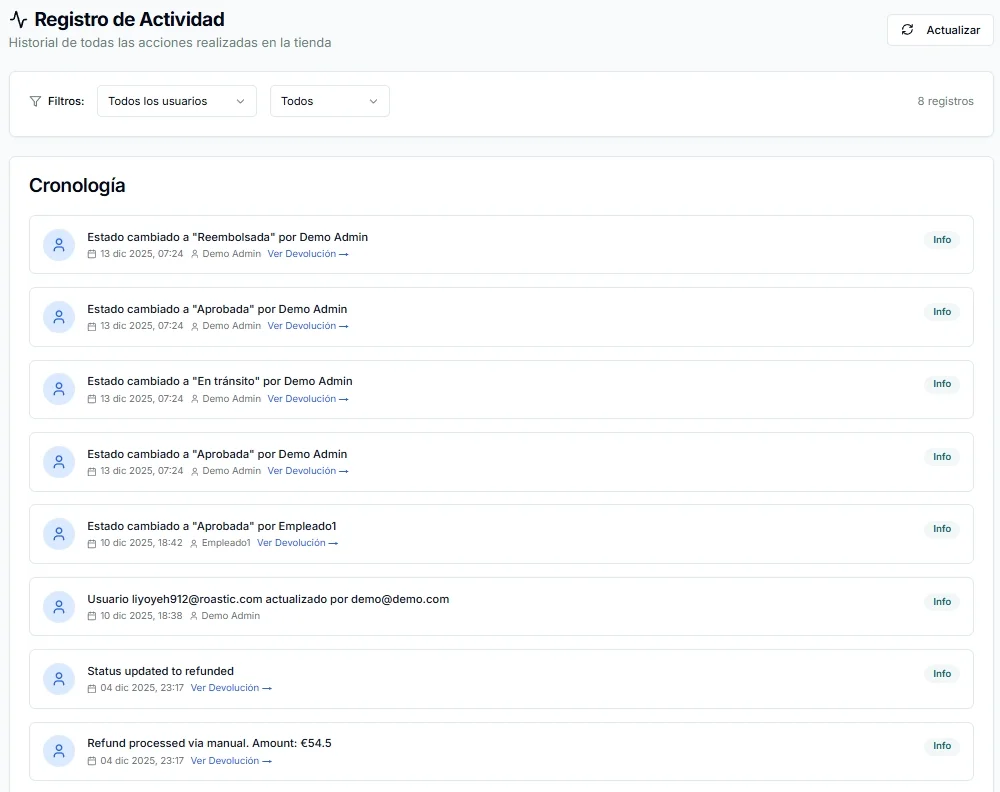Click the Info badge on the liyoyeh912 entry
Screen dimensions: 1000x792
(x=941, y=602)
